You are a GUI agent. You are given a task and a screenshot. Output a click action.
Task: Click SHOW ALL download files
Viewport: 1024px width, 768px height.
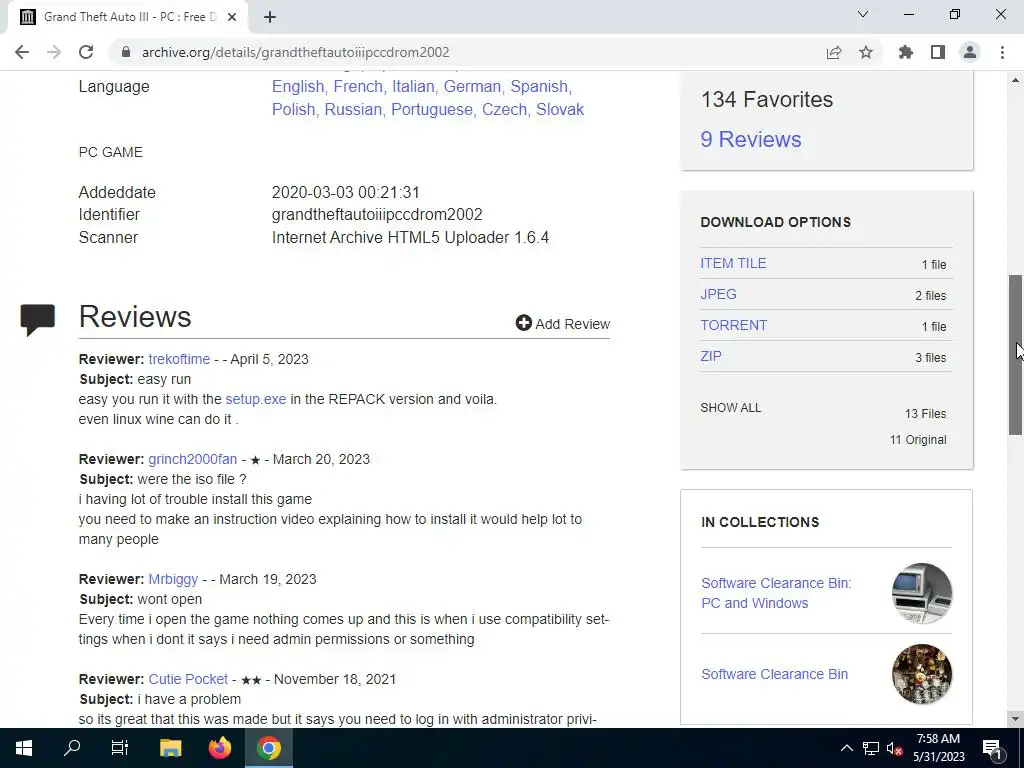pyautogui.click(x=731, y=408)
